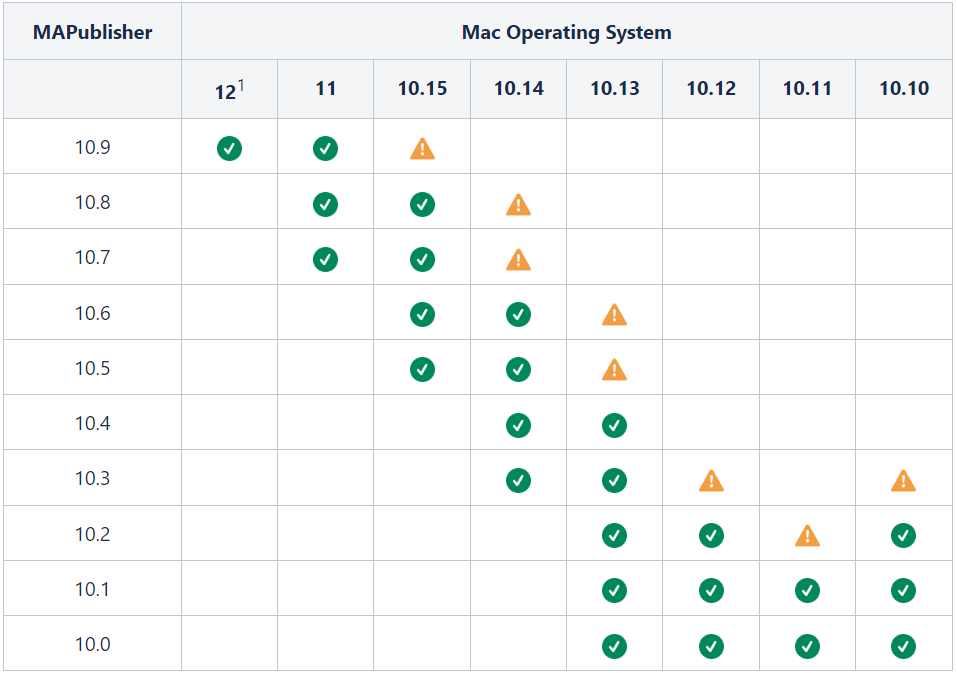
Task: Click the green check for MAPublisher 10.6 on 10.15
Action: [x=422, y=314]
